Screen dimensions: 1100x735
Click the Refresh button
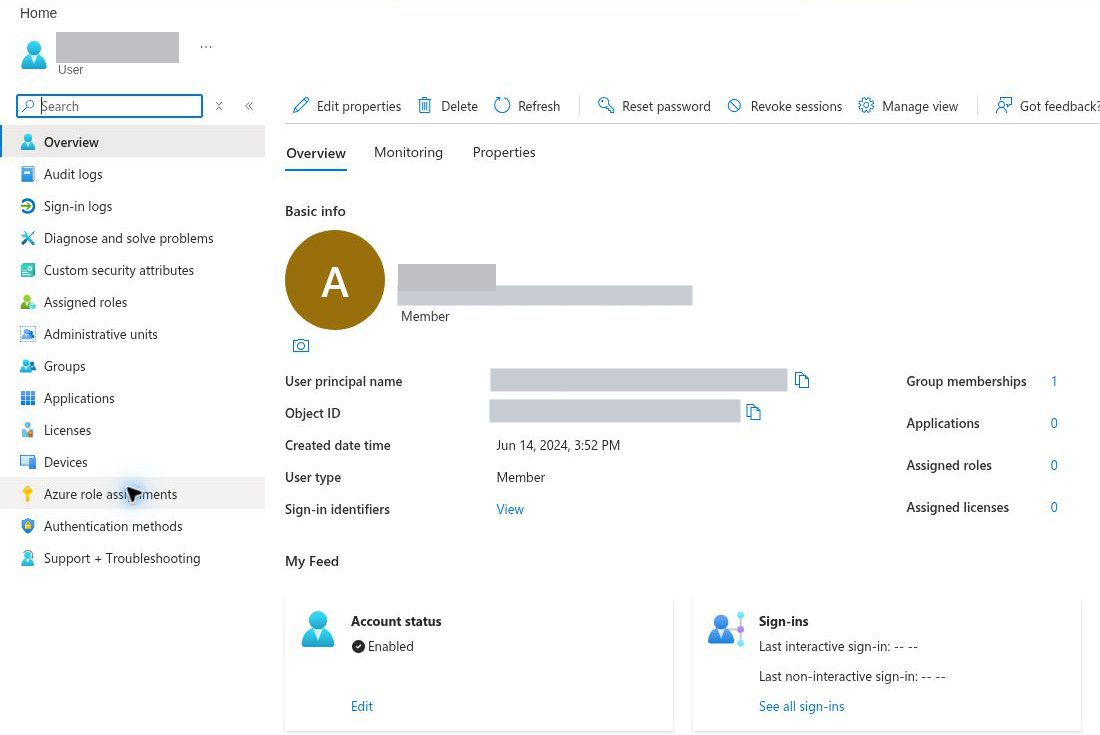click(x=527, y=106)
